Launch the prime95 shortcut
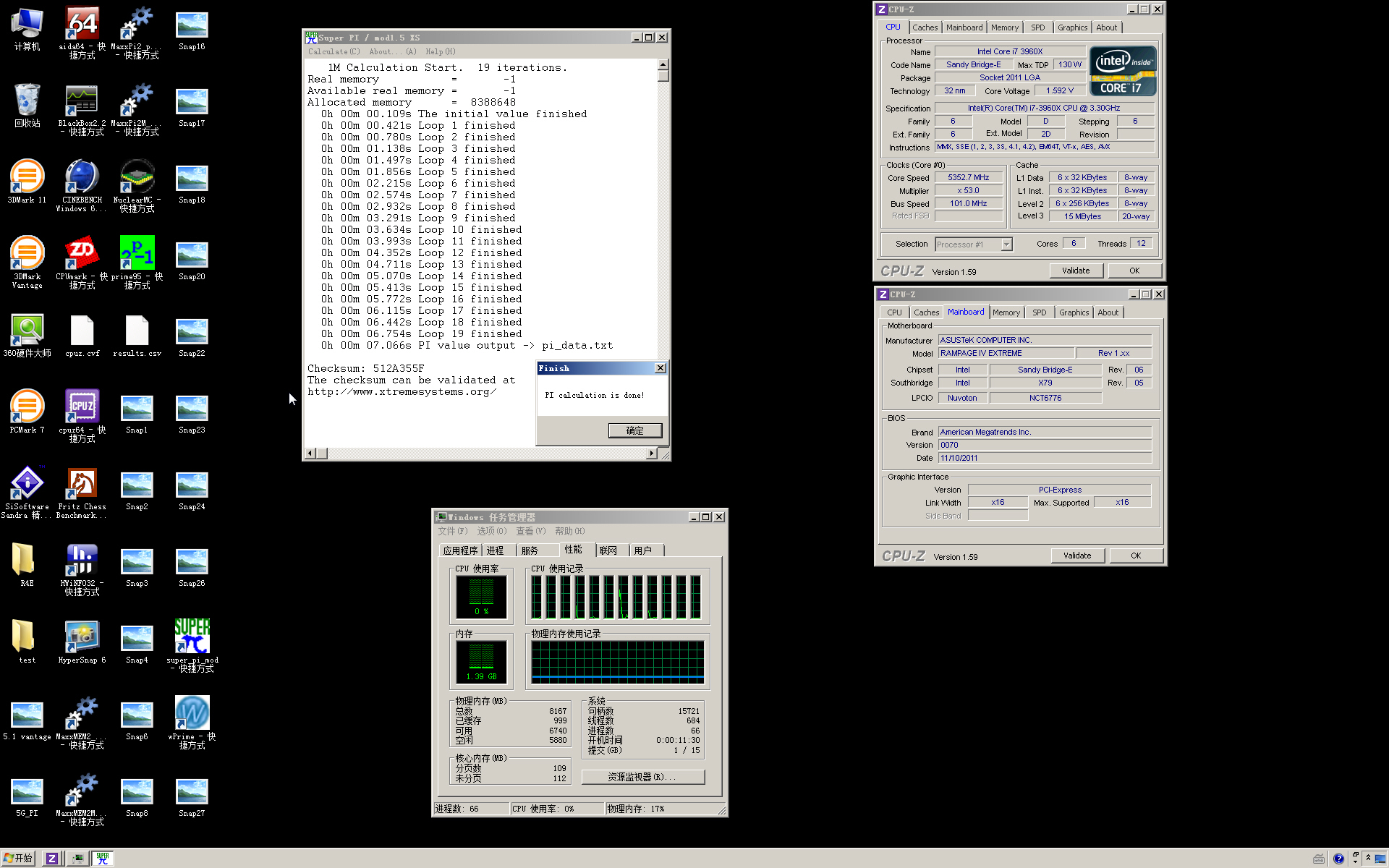Image resolution: width=1389 pixels, height=868 pixels. (x=137, y=263)
